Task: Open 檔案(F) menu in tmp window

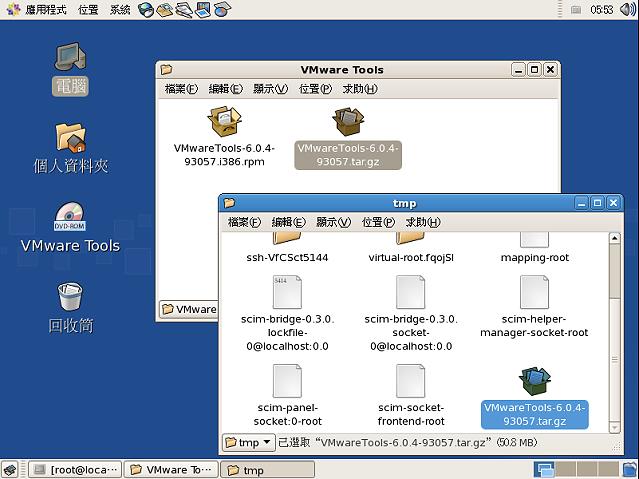Action: tap(244, 222)
